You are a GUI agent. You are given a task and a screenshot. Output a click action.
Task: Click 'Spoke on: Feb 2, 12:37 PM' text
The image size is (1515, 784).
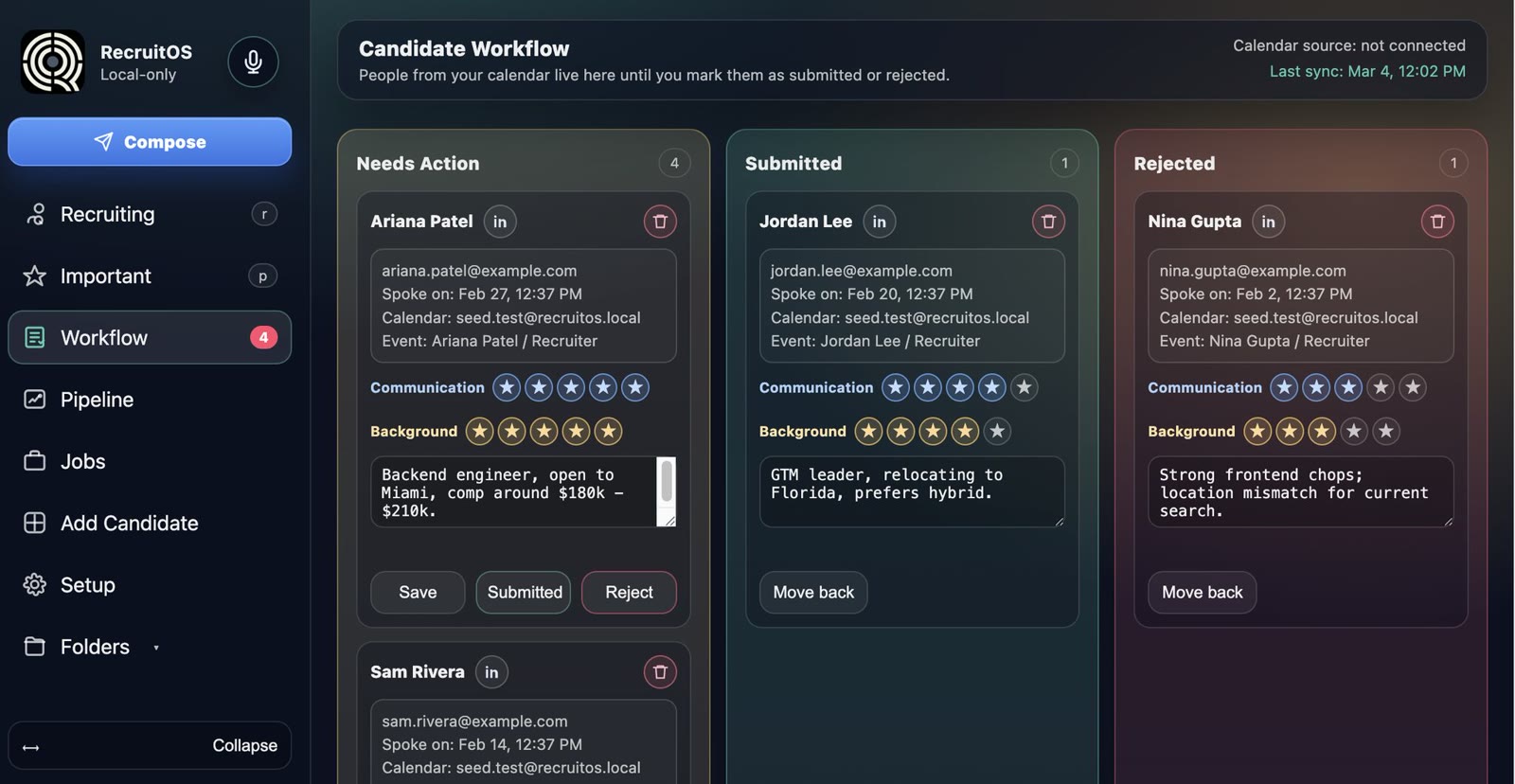1256,294
